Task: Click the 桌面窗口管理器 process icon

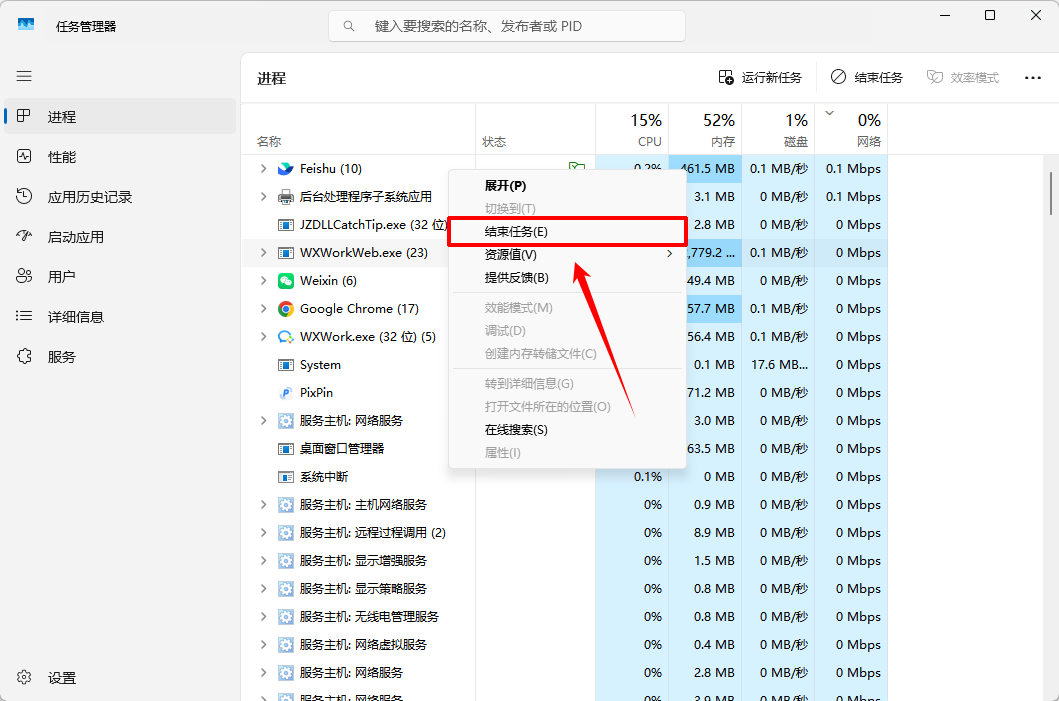Action: [x=286, y=449]
